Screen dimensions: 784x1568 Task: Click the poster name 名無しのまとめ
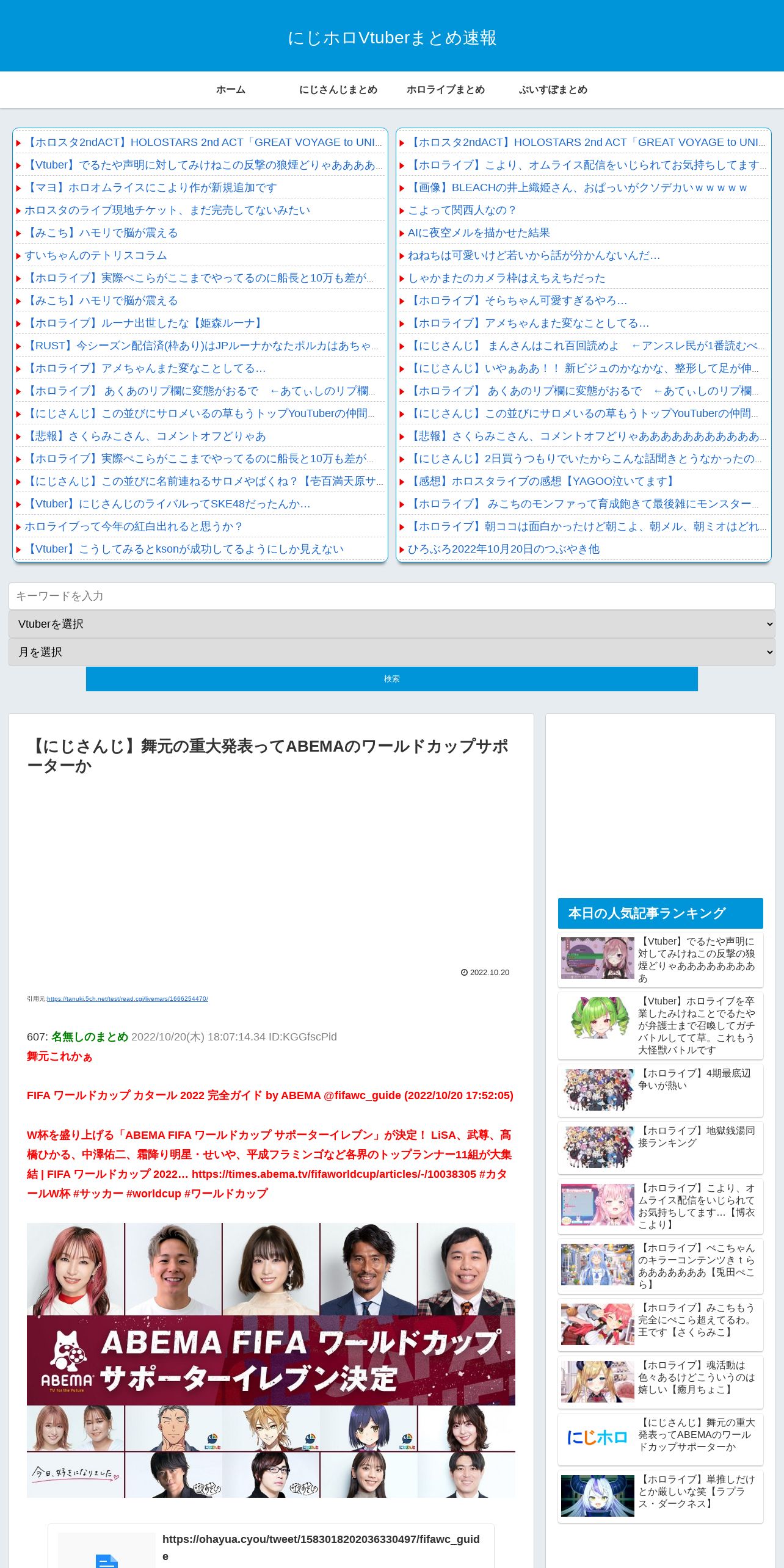coord(90,1037)
